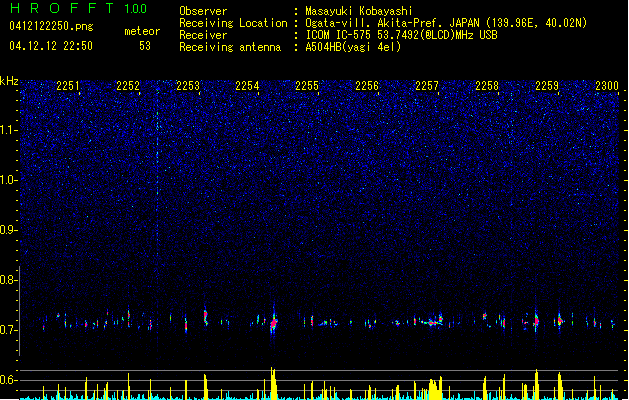The image size is (629, 400).
Task: Click the 2253 time axis marker
Action: pyautogui.click(x=188, y=86)
